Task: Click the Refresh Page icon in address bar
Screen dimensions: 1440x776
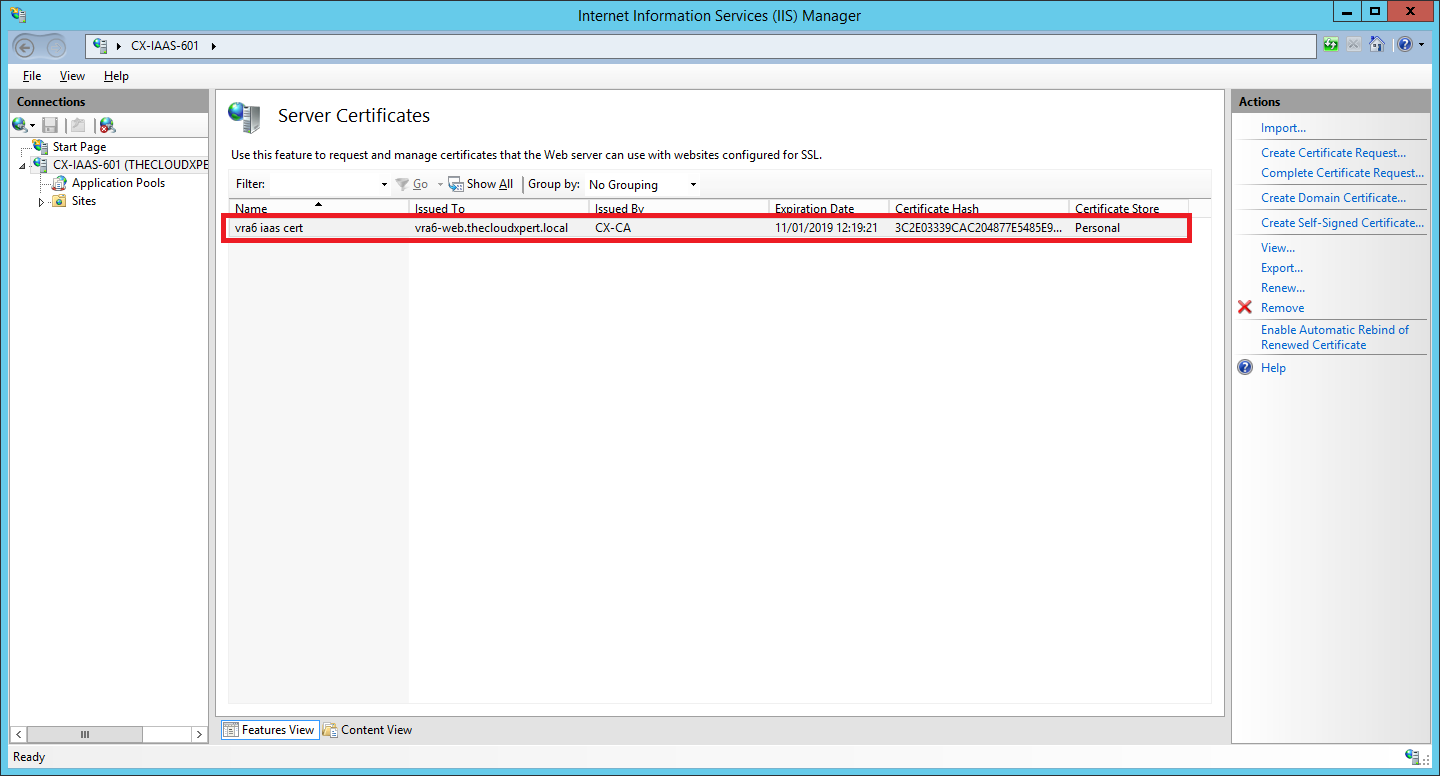Action: tap(1331, 45)
